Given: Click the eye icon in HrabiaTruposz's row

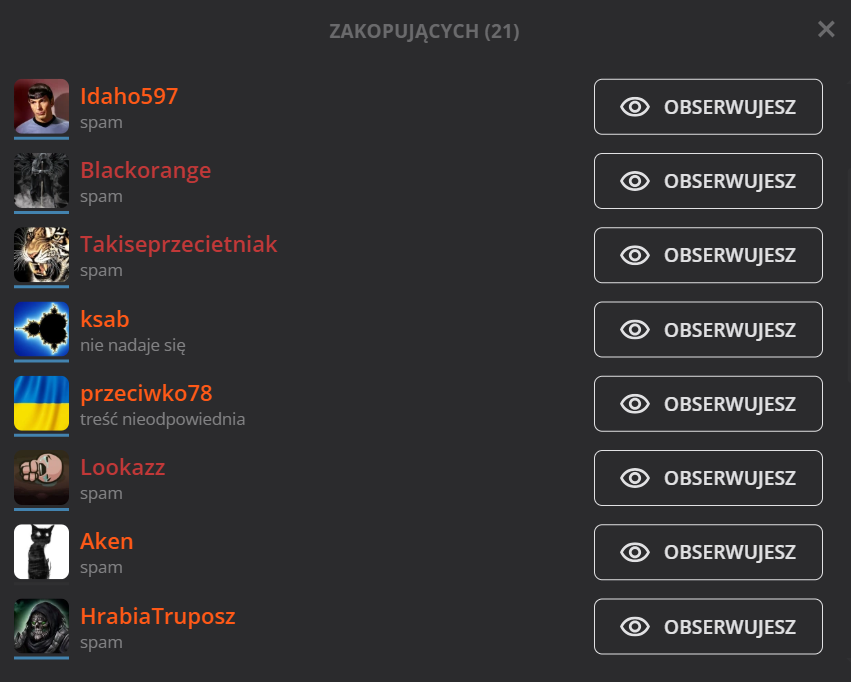Looking at the screenshot, I should click(635, 627).
